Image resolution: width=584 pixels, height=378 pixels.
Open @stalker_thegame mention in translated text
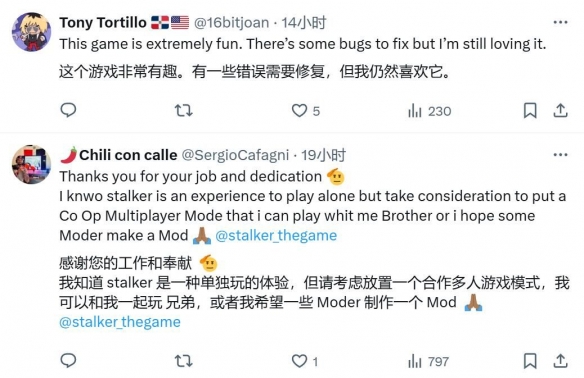pos(120,322)
